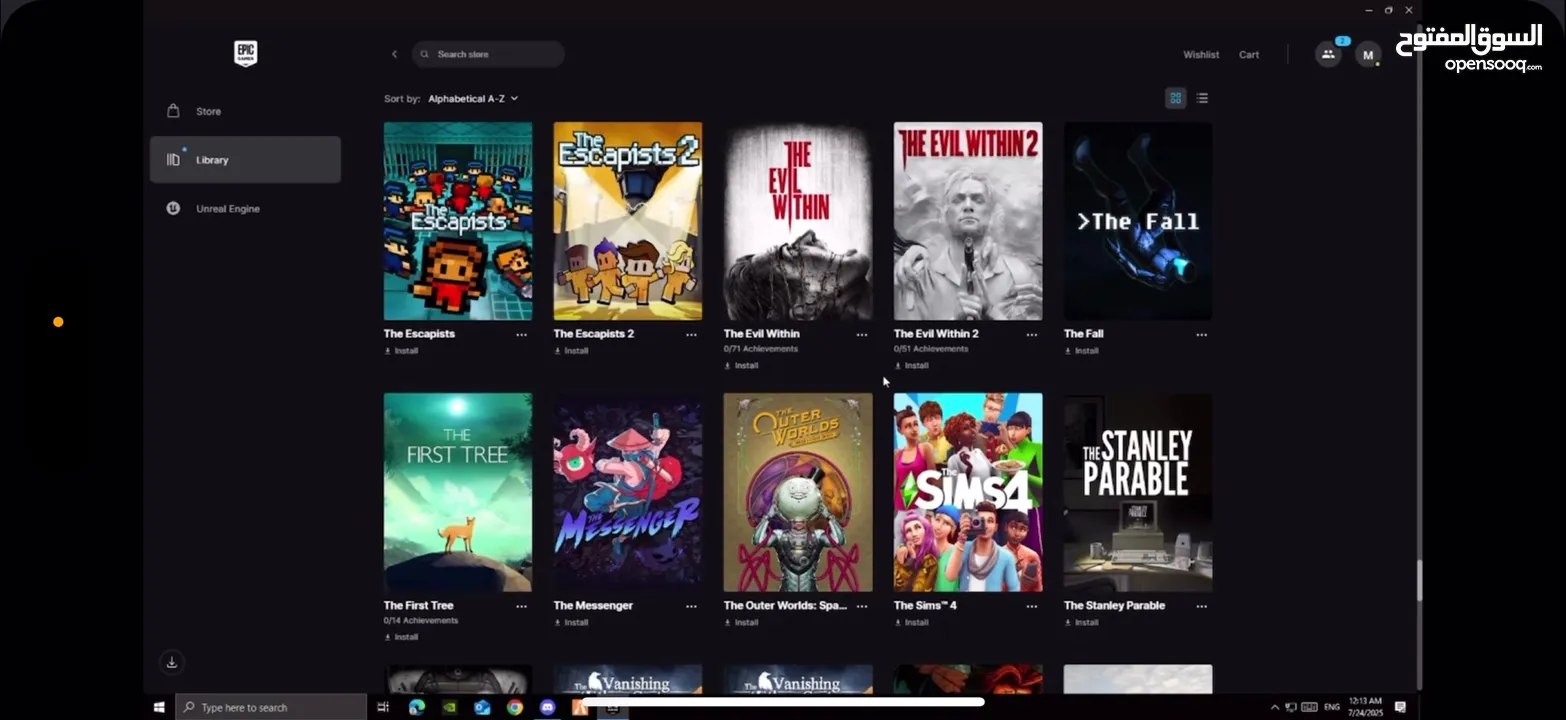Open Discord from the taskbar
This screenshot has height=720, width=1566.
point(547,707)
